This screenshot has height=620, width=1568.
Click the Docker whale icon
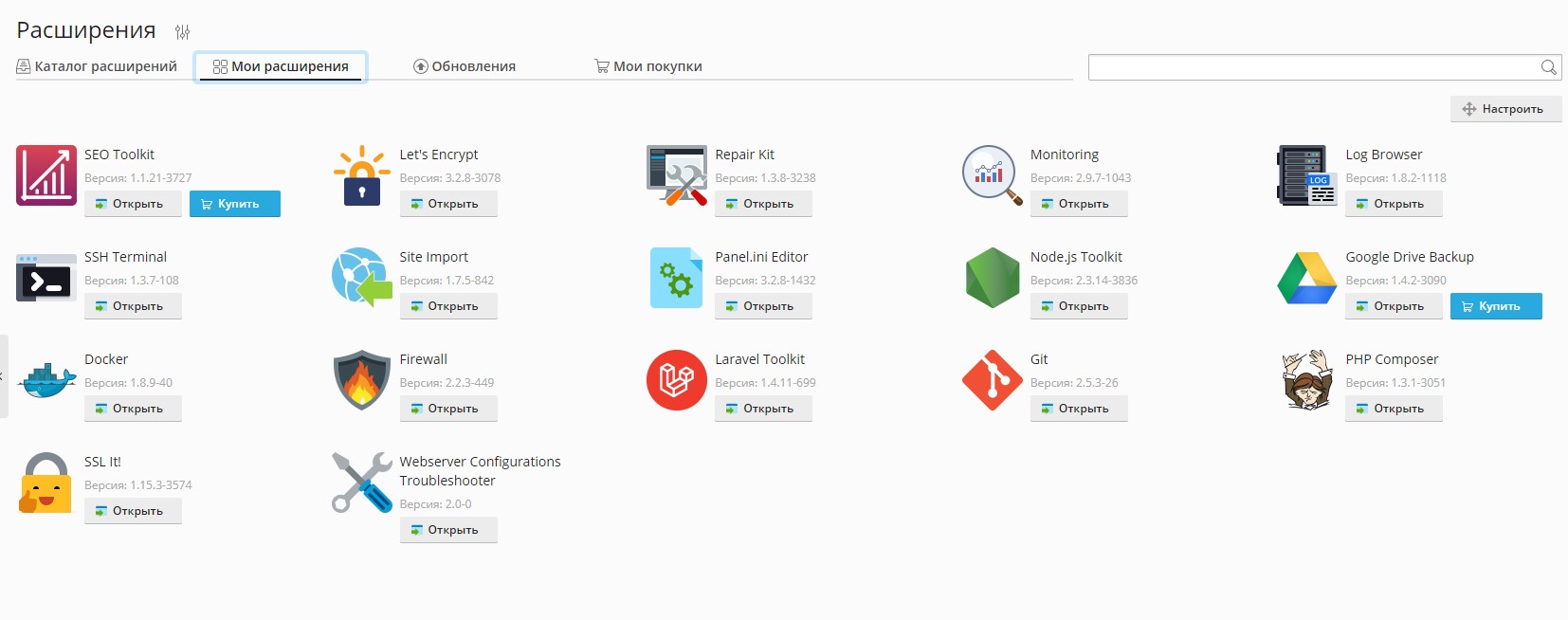pos(46,380)
